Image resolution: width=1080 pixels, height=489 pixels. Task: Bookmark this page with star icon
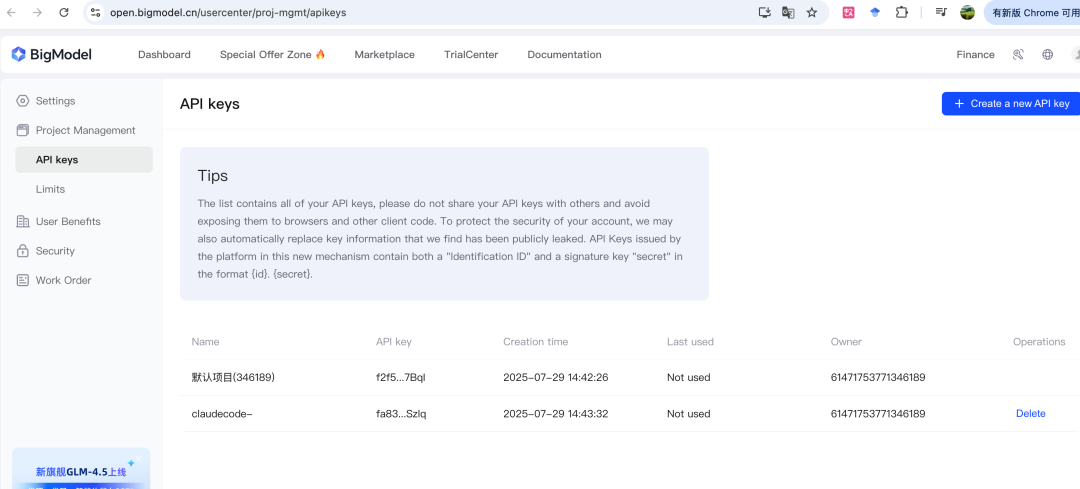(811, 12)
